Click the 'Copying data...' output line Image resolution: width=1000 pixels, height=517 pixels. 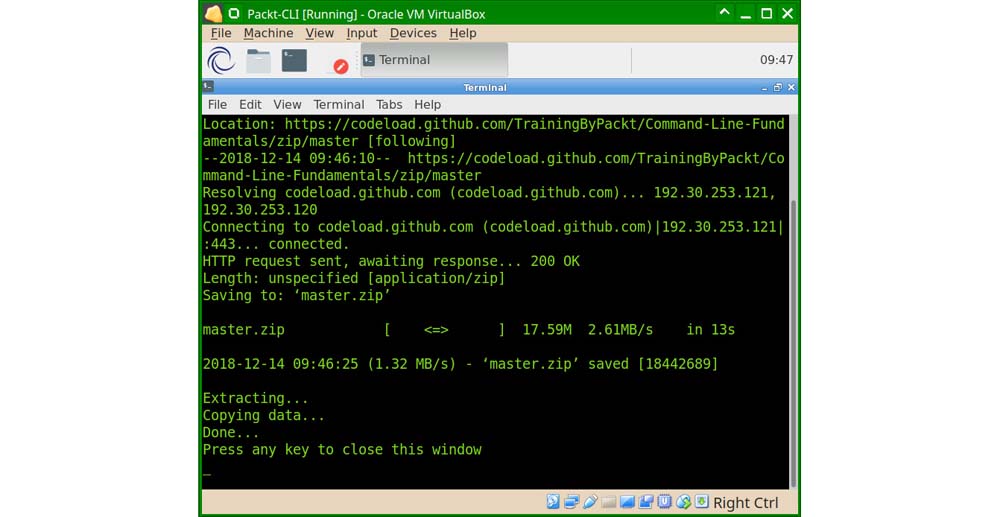pos(263,416)
